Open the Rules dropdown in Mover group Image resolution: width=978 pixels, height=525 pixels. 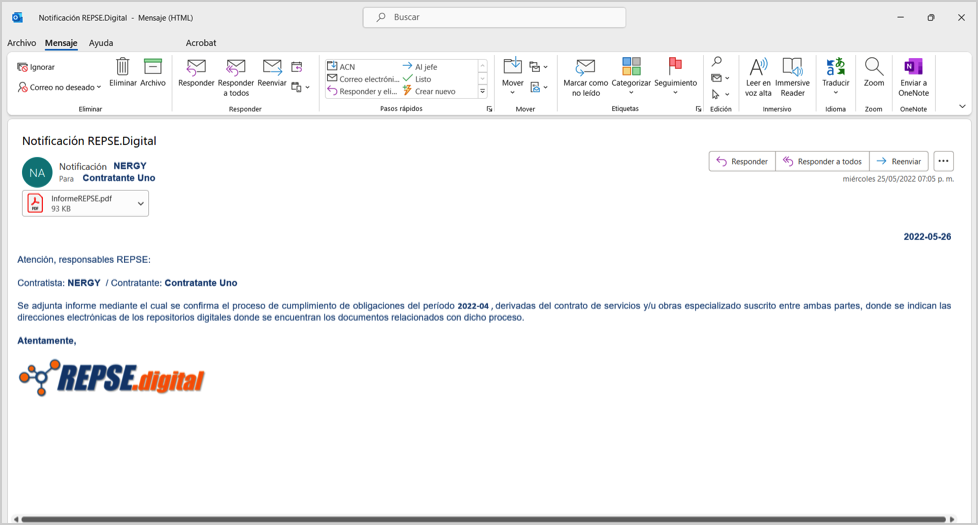[538, 67]
